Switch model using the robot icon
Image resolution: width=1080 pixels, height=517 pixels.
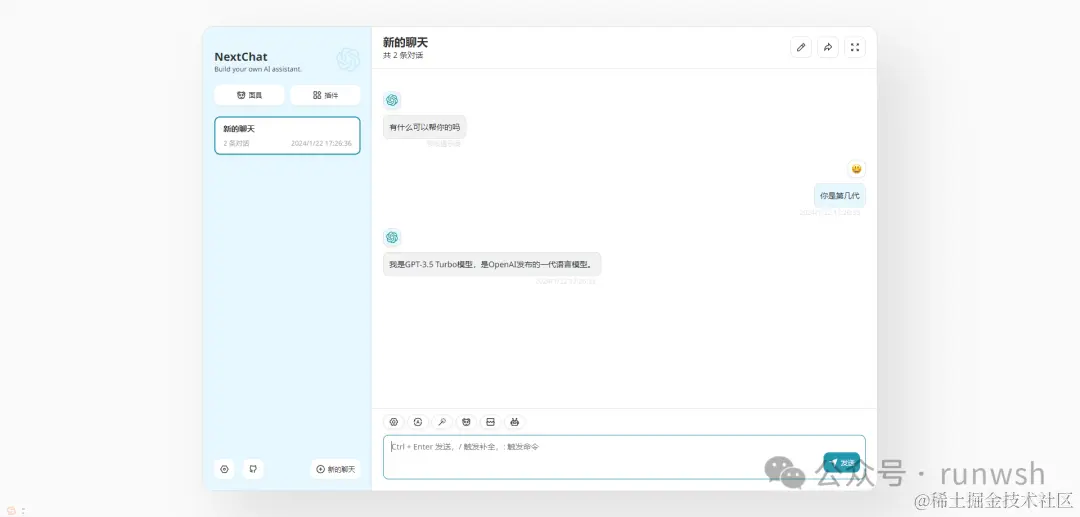point(514,422)
